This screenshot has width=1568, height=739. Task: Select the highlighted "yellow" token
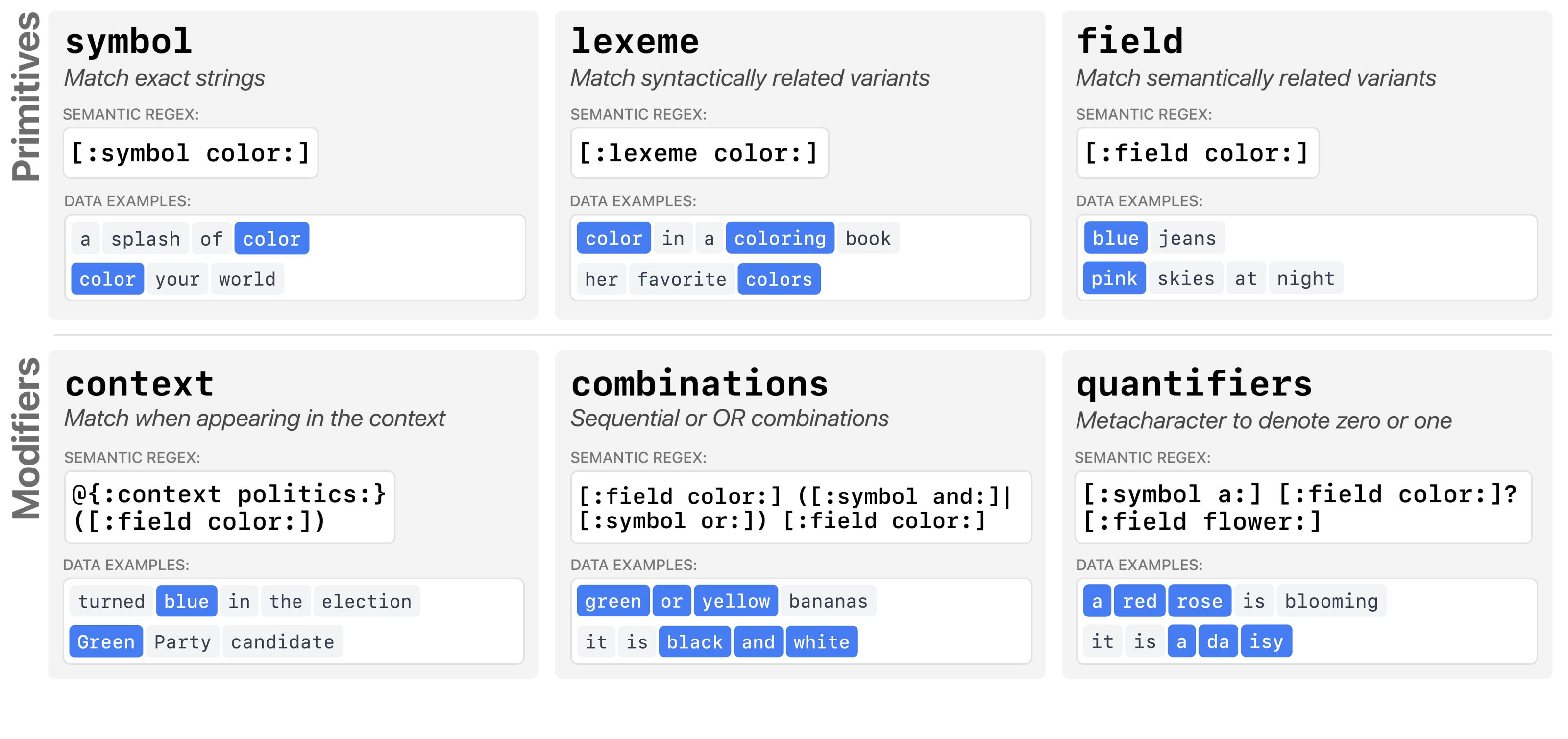[x=736, y=601]
